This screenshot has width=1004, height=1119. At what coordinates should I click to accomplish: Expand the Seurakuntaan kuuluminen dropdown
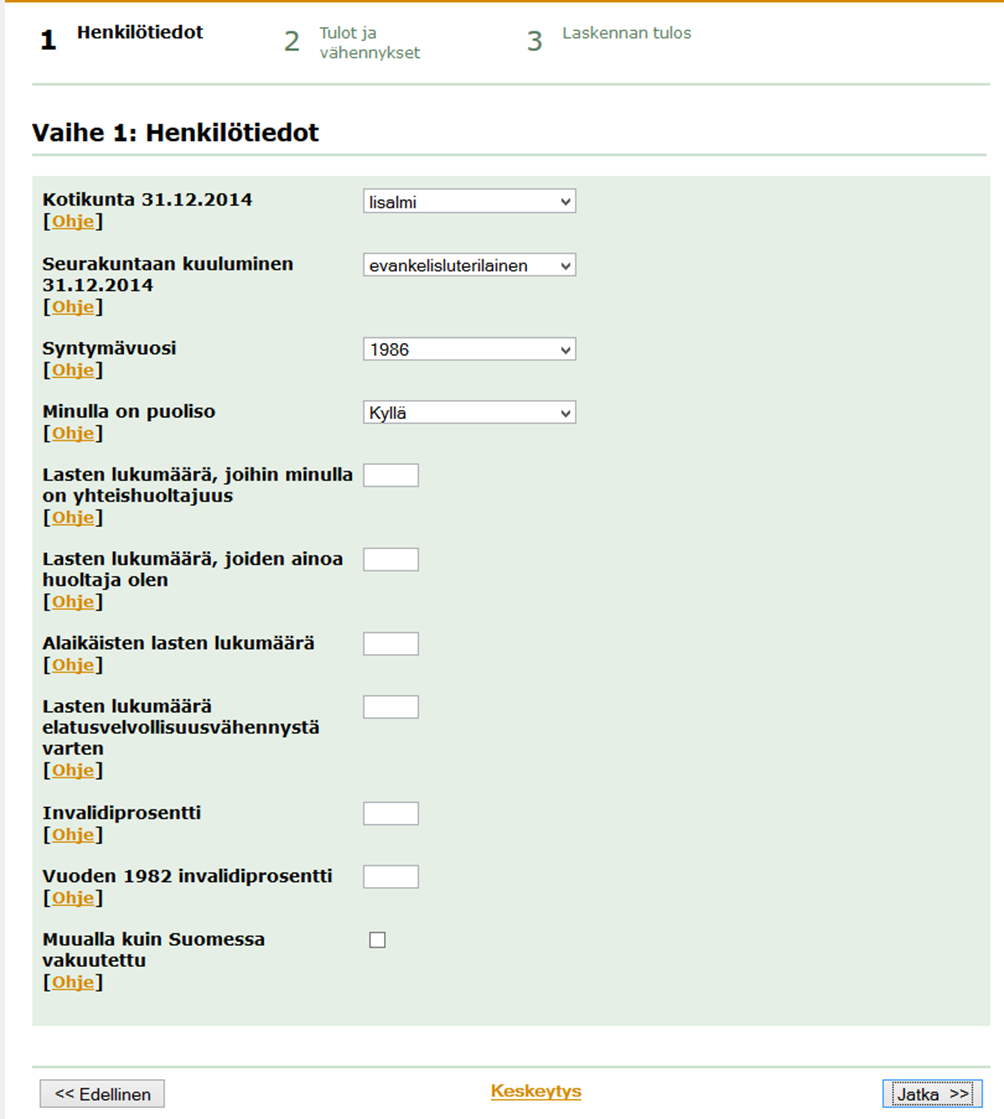coord(469,265)
